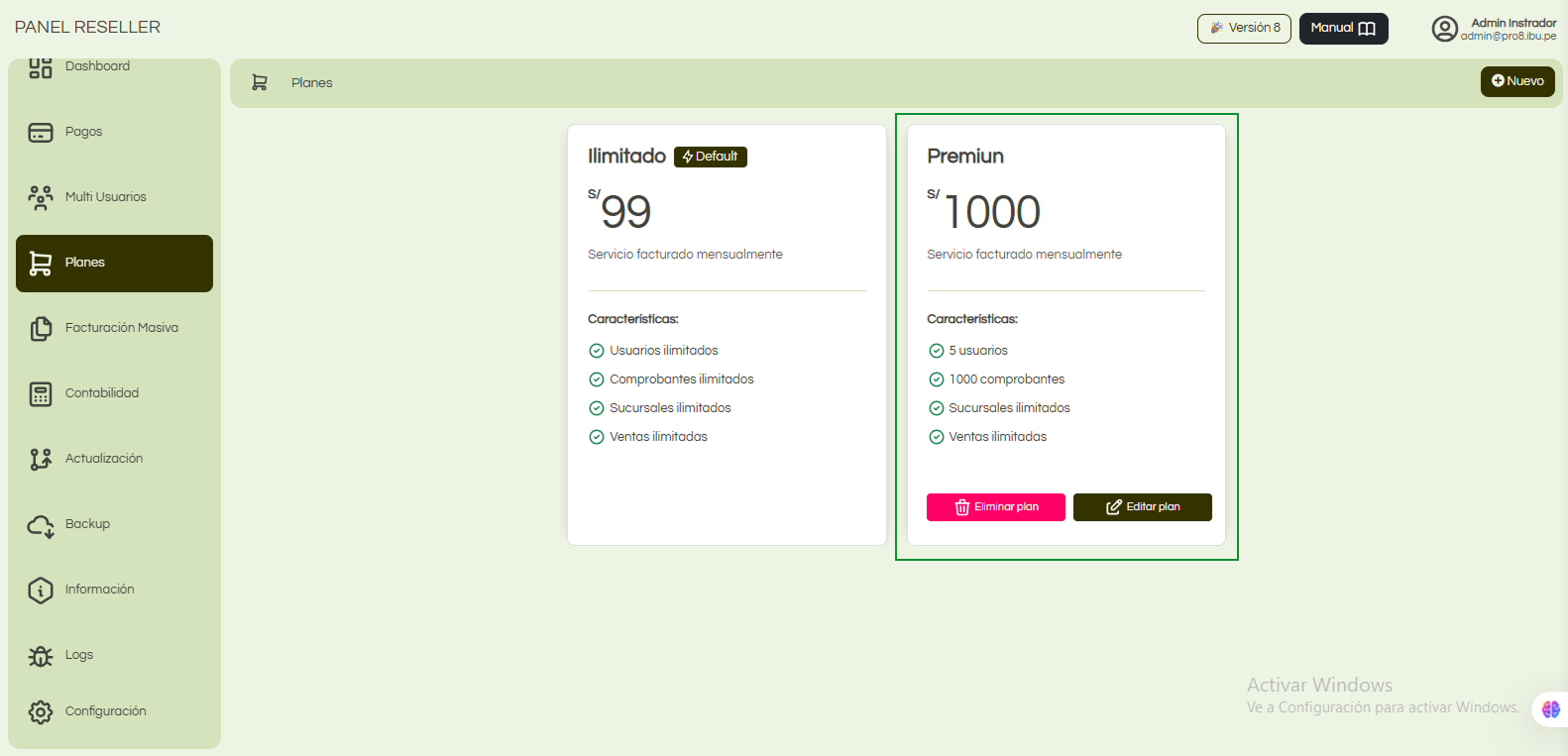Click the Backup cloud icon
The image size is (1568, 756).
[x=40, y=525]
